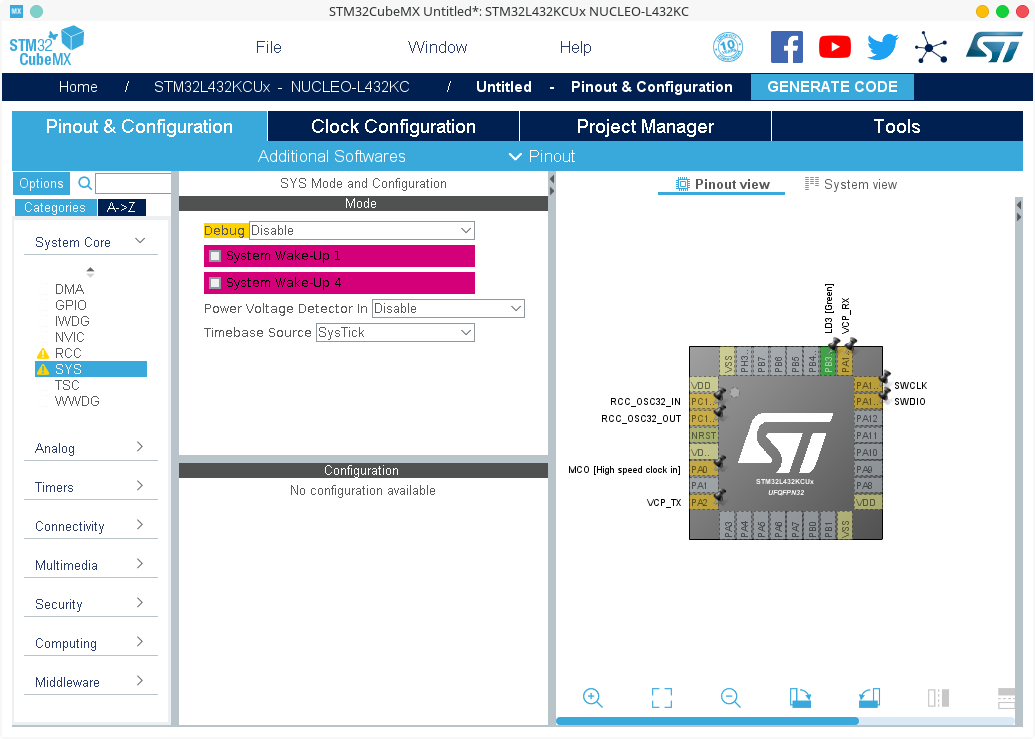Open the Twitter bird icon

click(x=883, y=47)
